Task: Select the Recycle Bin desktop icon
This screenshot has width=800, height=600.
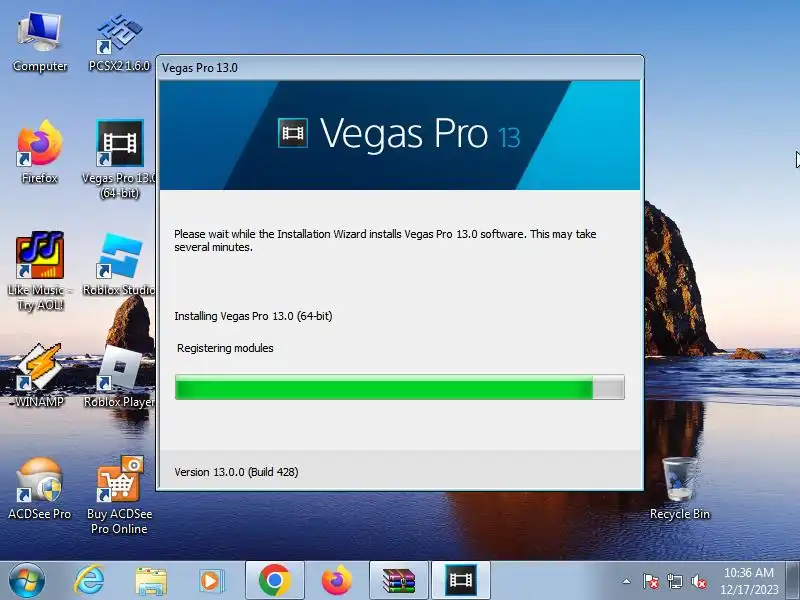Action: pyautogui.click(x=680, y=488)
